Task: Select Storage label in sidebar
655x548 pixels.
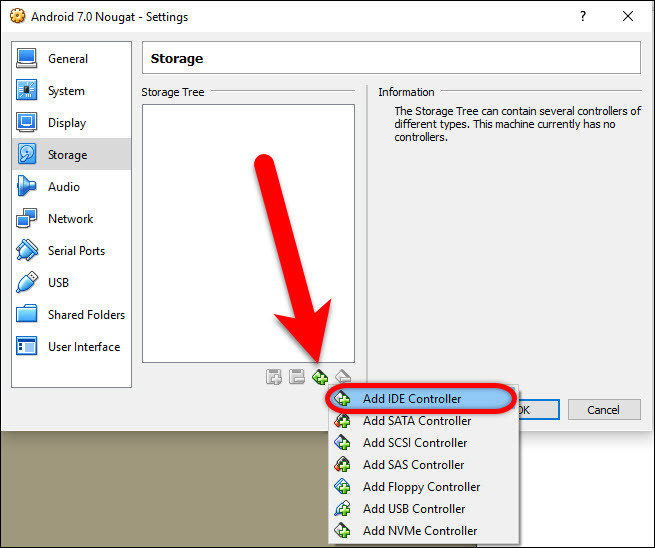Action: point(68,155)
